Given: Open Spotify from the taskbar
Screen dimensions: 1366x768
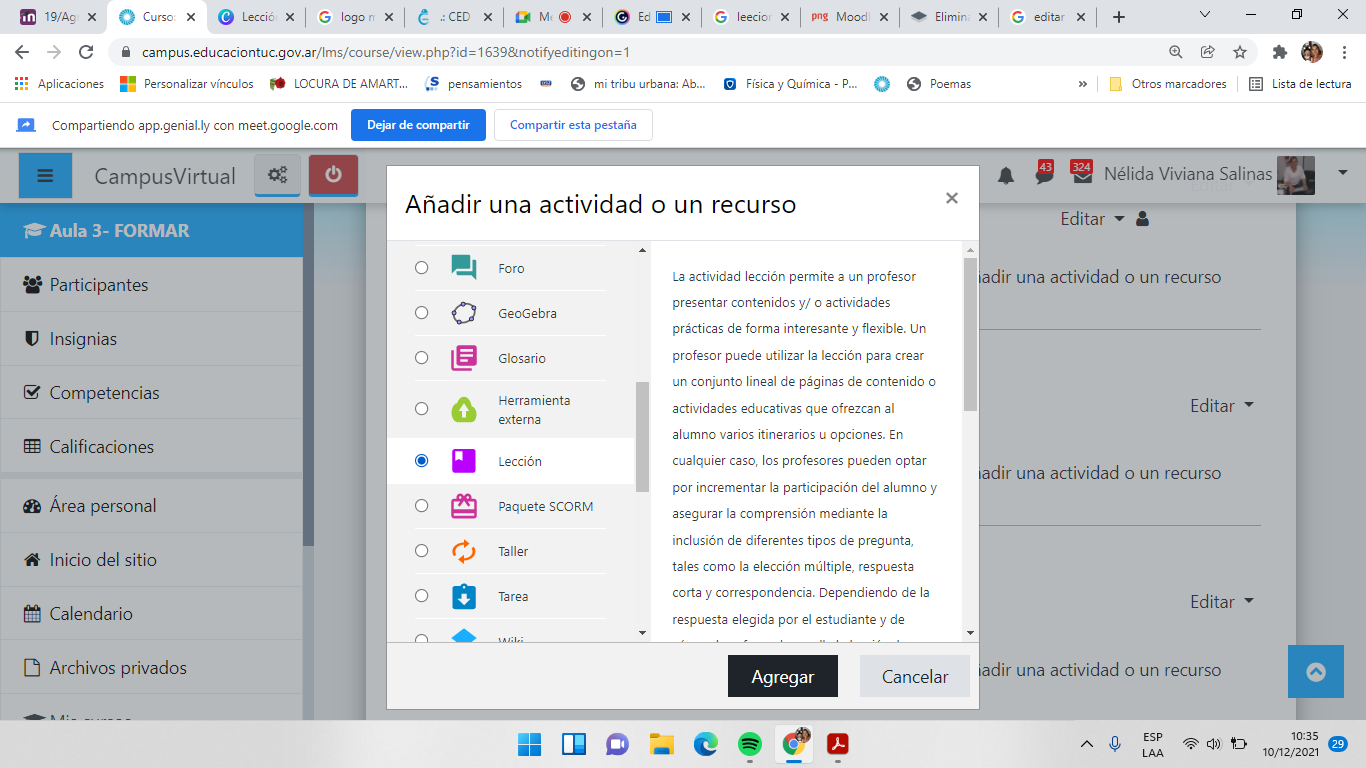Looking at the screenshot, I should pyautogui.click(x=749, y=744).
